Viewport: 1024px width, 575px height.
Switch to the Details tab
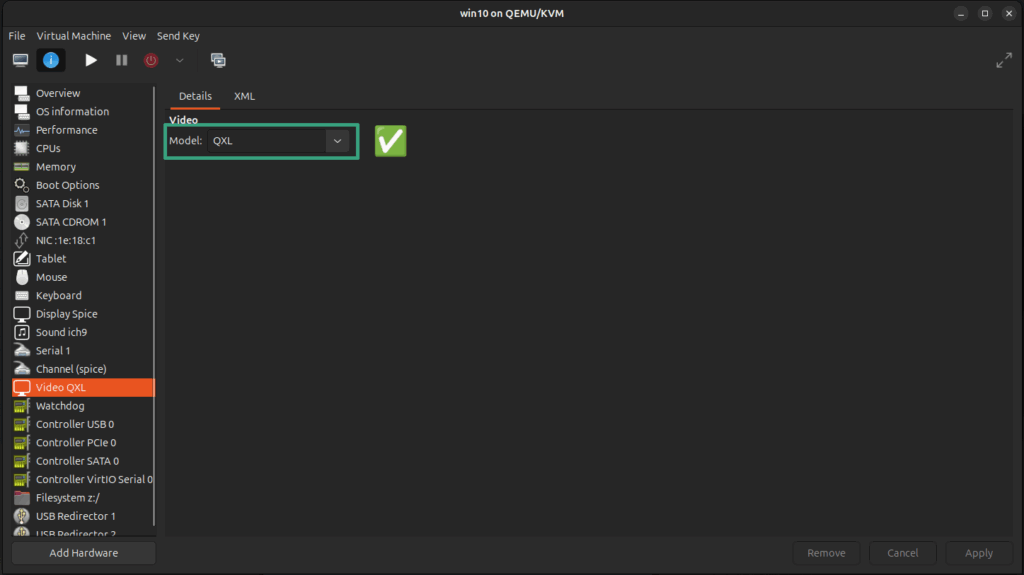(x=195, y=96)
